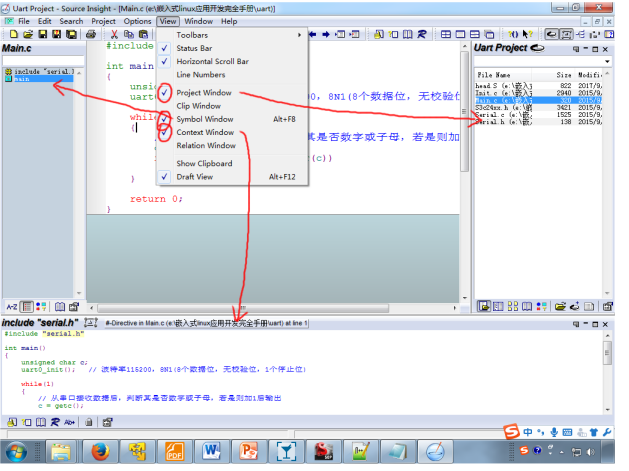Toggle the Context Window toolbar button
The height and width of the screenshot is (471, 629).
pyautogui.click(x=566, y=35)
